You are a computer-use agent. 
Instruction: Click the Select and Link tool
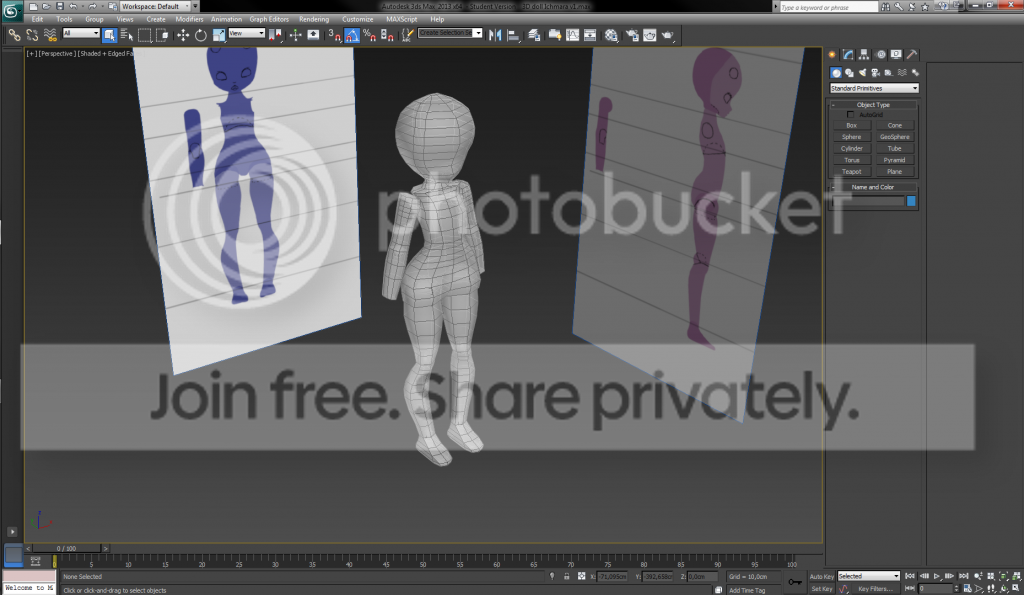(x=14, y=35)
